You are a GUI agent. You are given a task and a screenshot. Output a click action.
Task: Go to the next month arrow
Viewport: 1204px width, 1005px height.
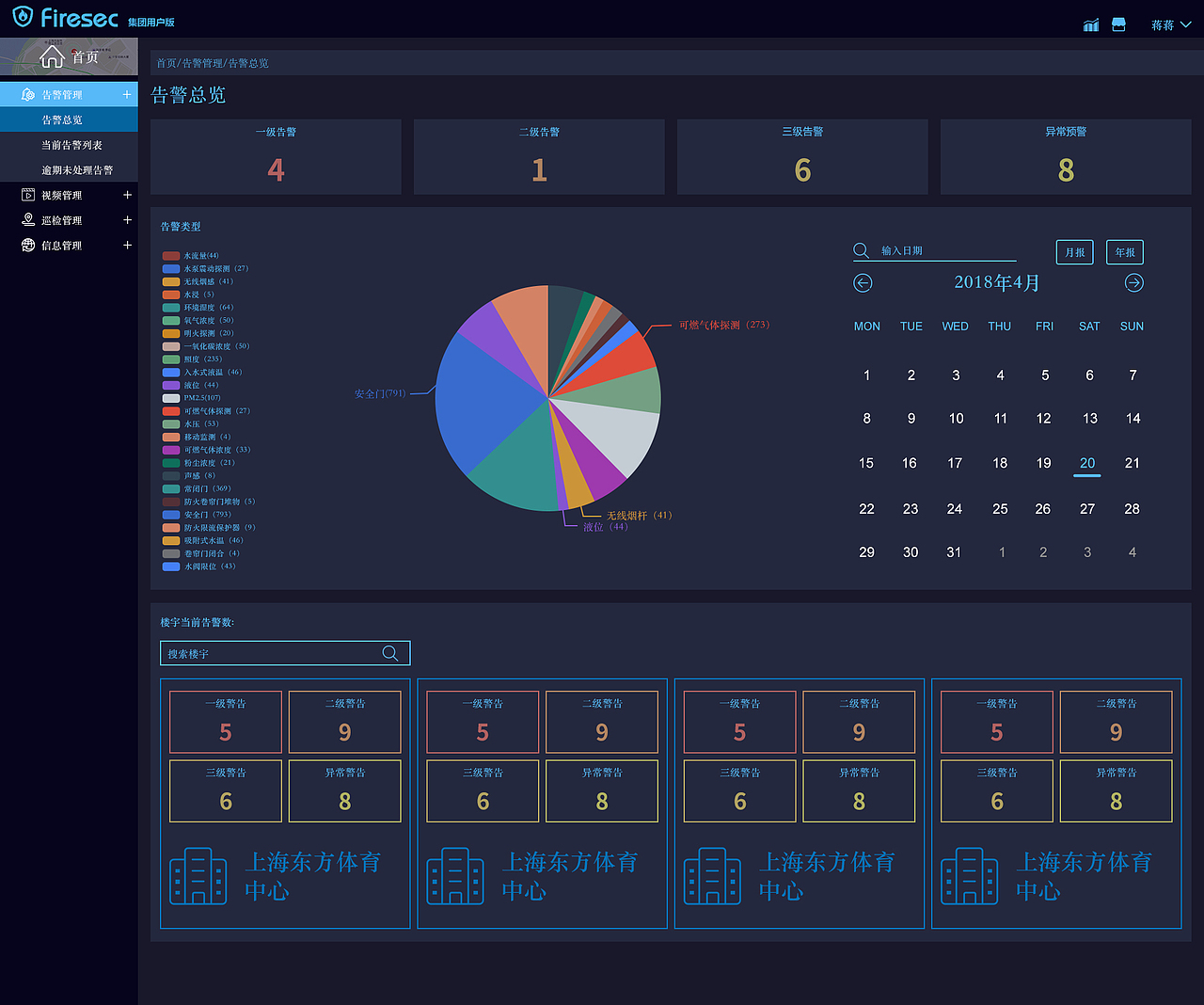point(1134,282)
